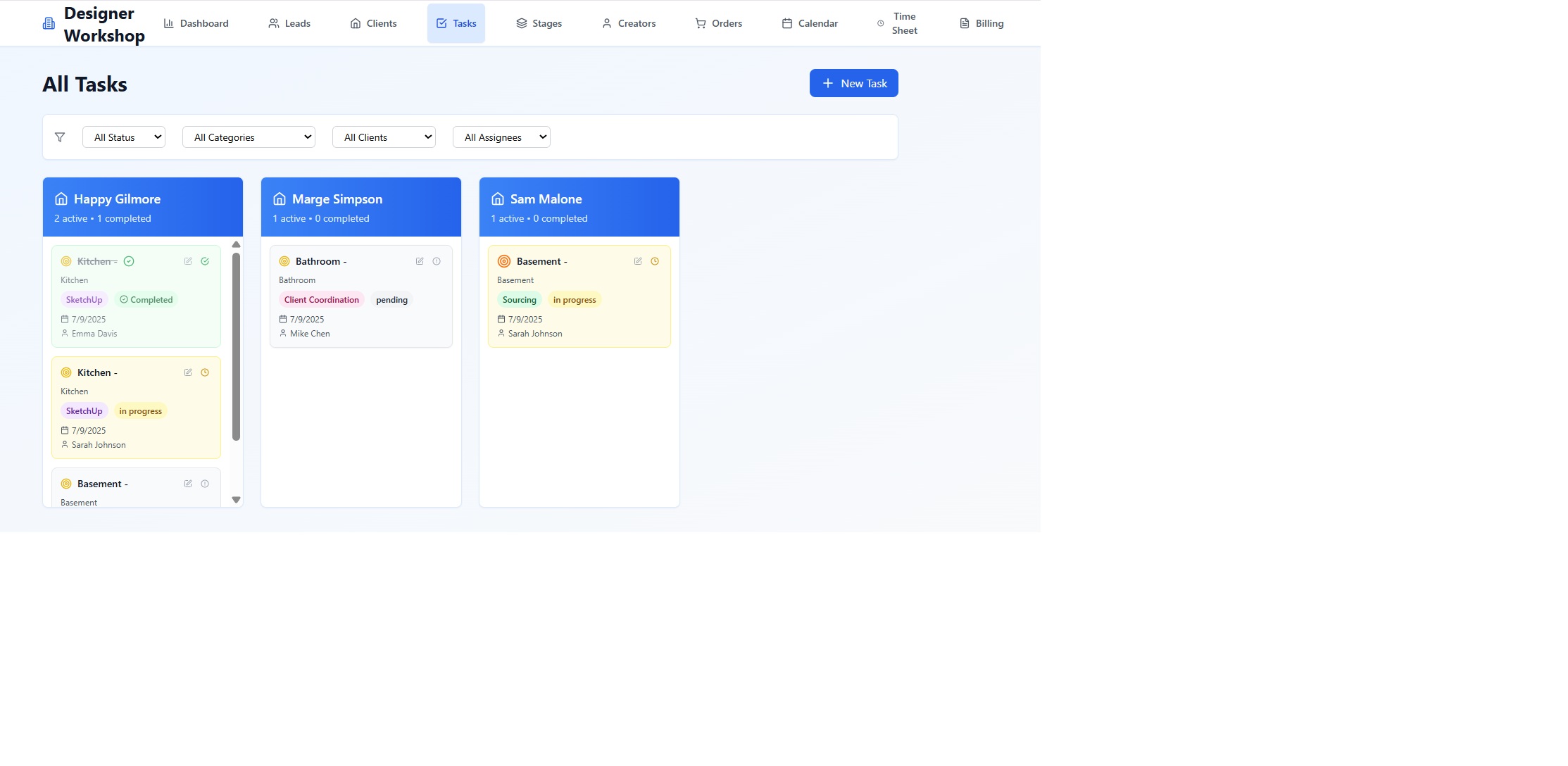Open the Billing page link
1568x766 pixels.
[981, 23]
